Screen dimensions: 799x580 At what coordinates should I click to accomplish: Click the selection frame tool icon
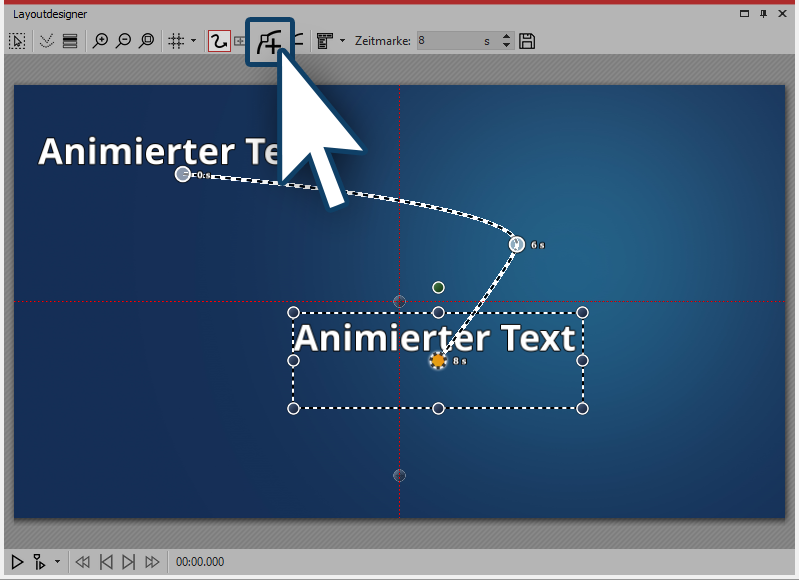[x=17, y=41]
